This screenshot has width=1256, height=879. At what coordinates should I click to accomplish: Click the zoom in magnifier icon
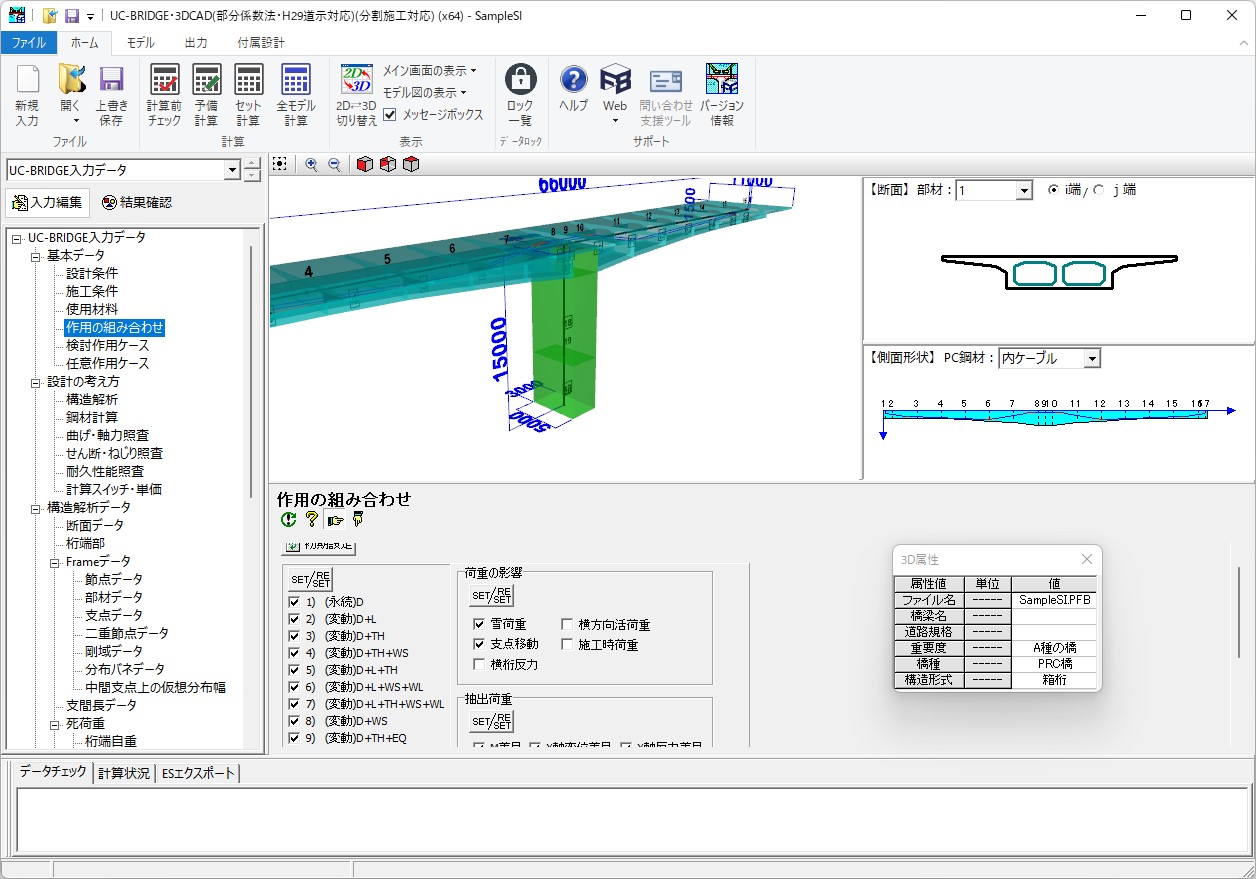[311, 165]
